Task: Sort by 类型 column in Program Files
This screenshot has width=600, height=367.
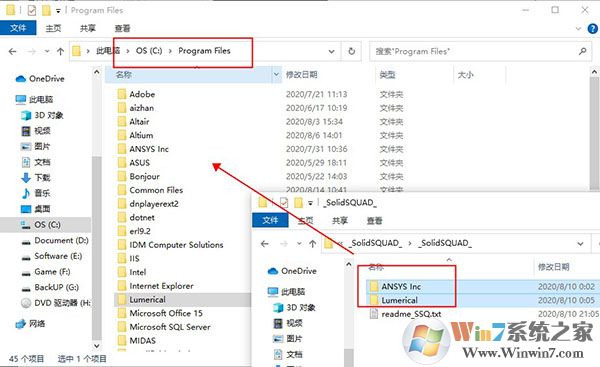Action: [x=387, y=75]
